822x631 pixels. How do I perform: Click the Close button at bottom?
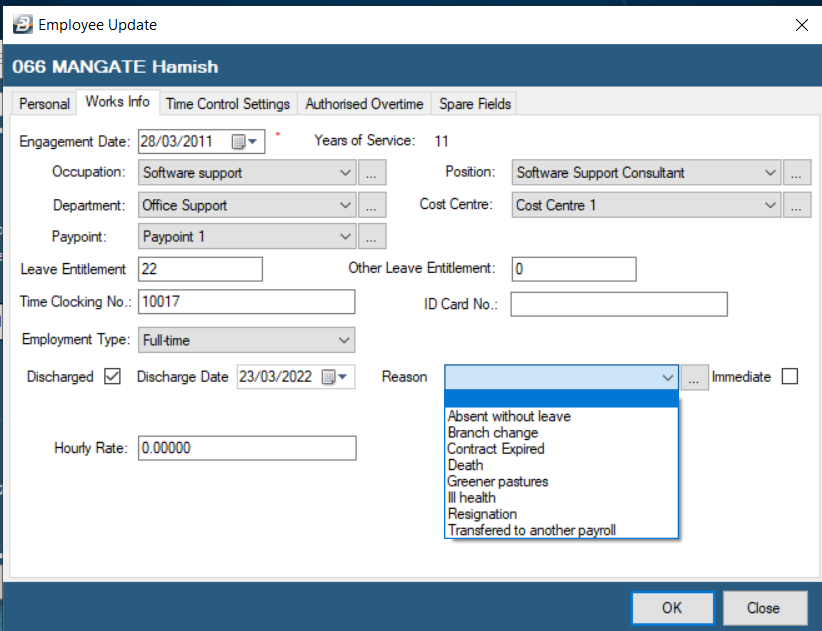tap(763, 608)
